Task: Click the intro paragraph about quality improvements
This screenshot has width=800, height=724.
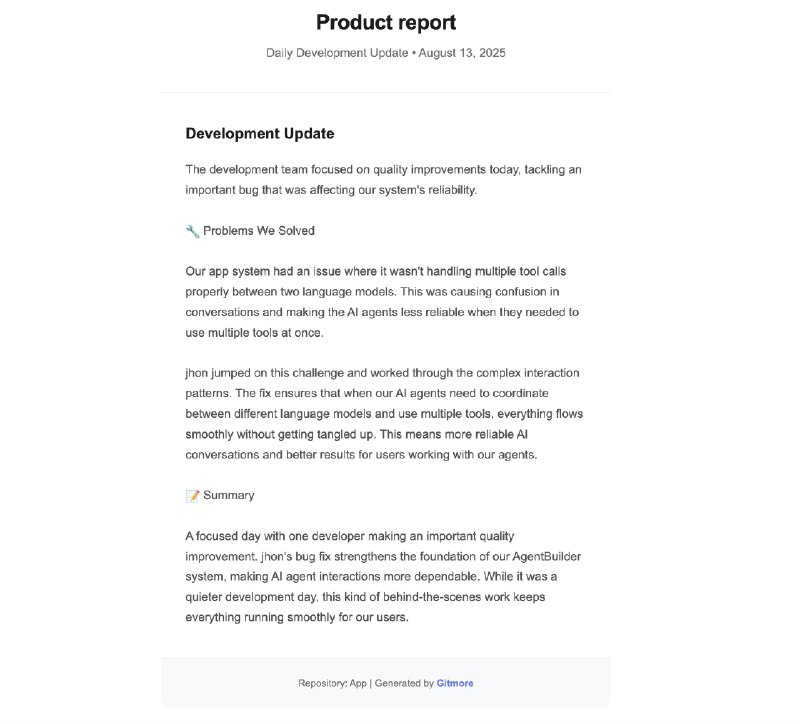Action: [x=384, y=180]
